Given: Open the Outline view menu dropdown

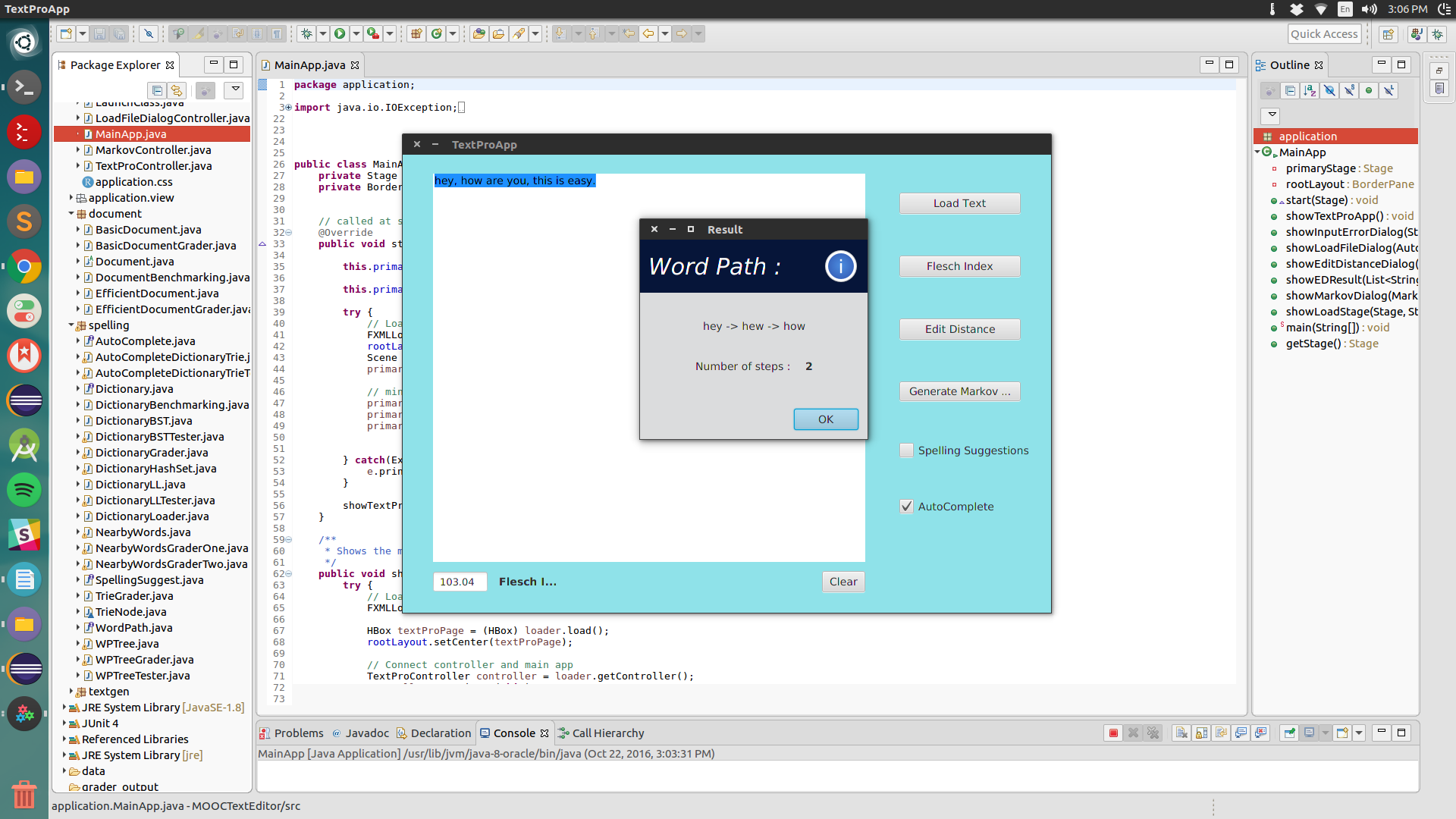Looking at the screenshot, I should point(1272,115).
